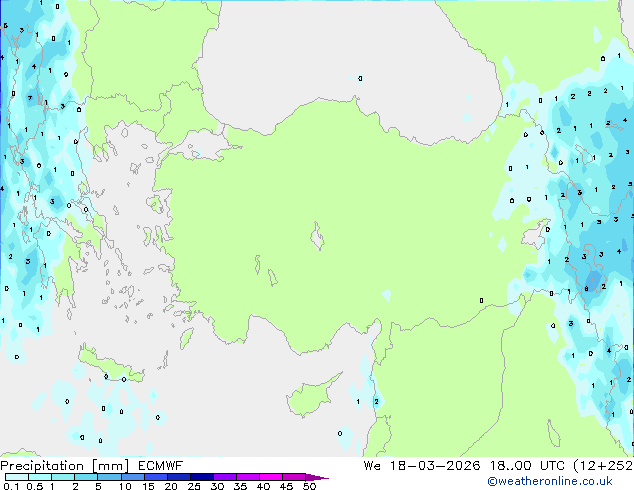Click the '18:00 UTC' time text
The width and height of the screenshot is (634, 490).
click(x=527, y=466)
